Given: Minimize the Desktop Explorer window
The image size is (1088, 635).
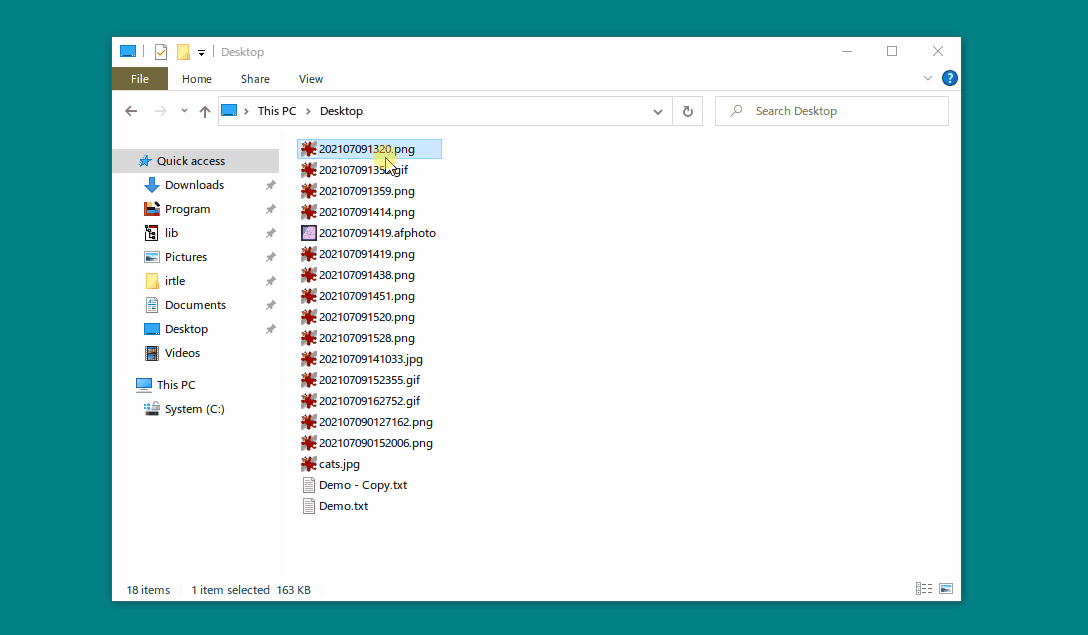Looking at the screenshot, I should [847, 51].
